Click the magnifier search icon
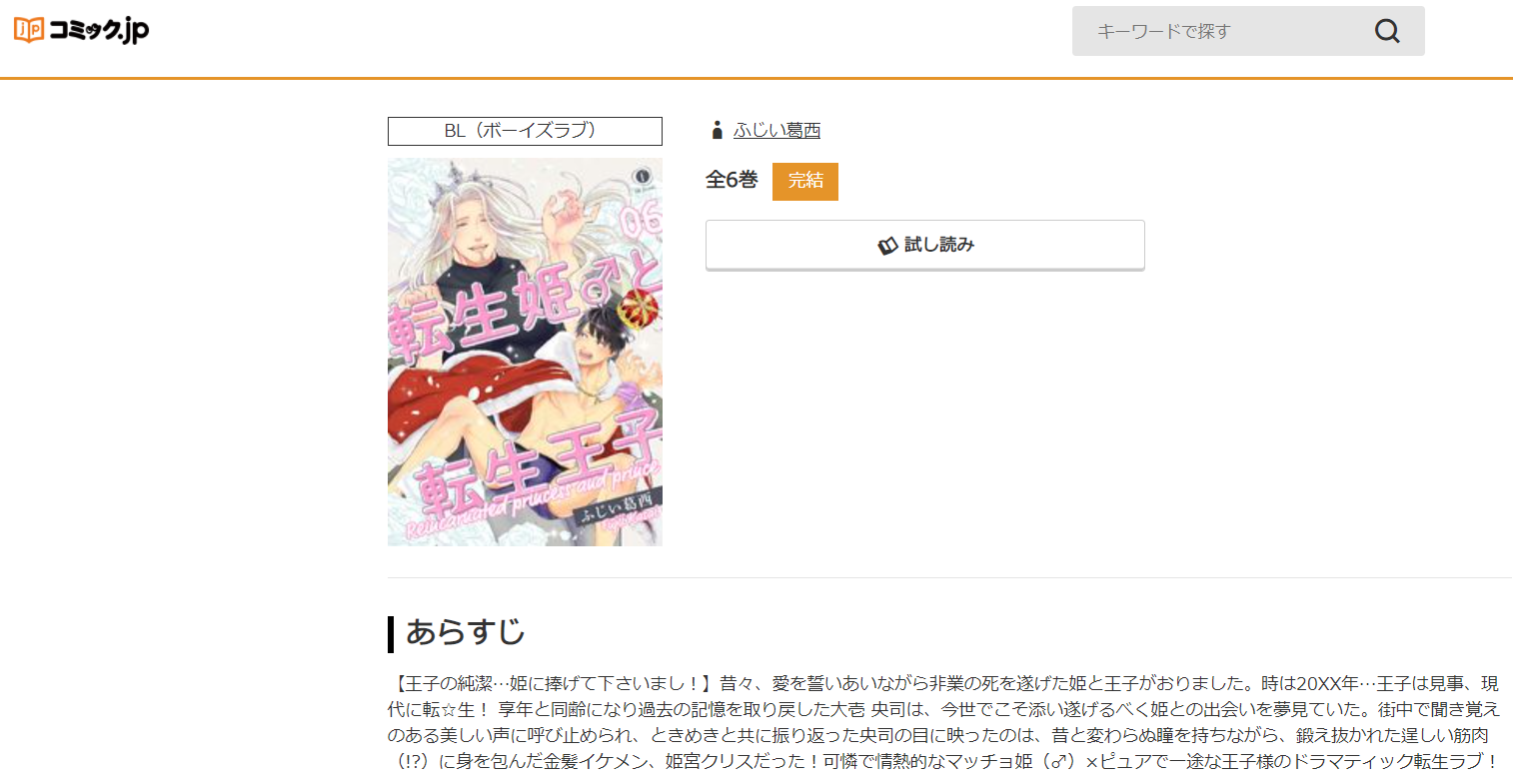This screenshot has height=784, width=1513. coord(1387,31)
